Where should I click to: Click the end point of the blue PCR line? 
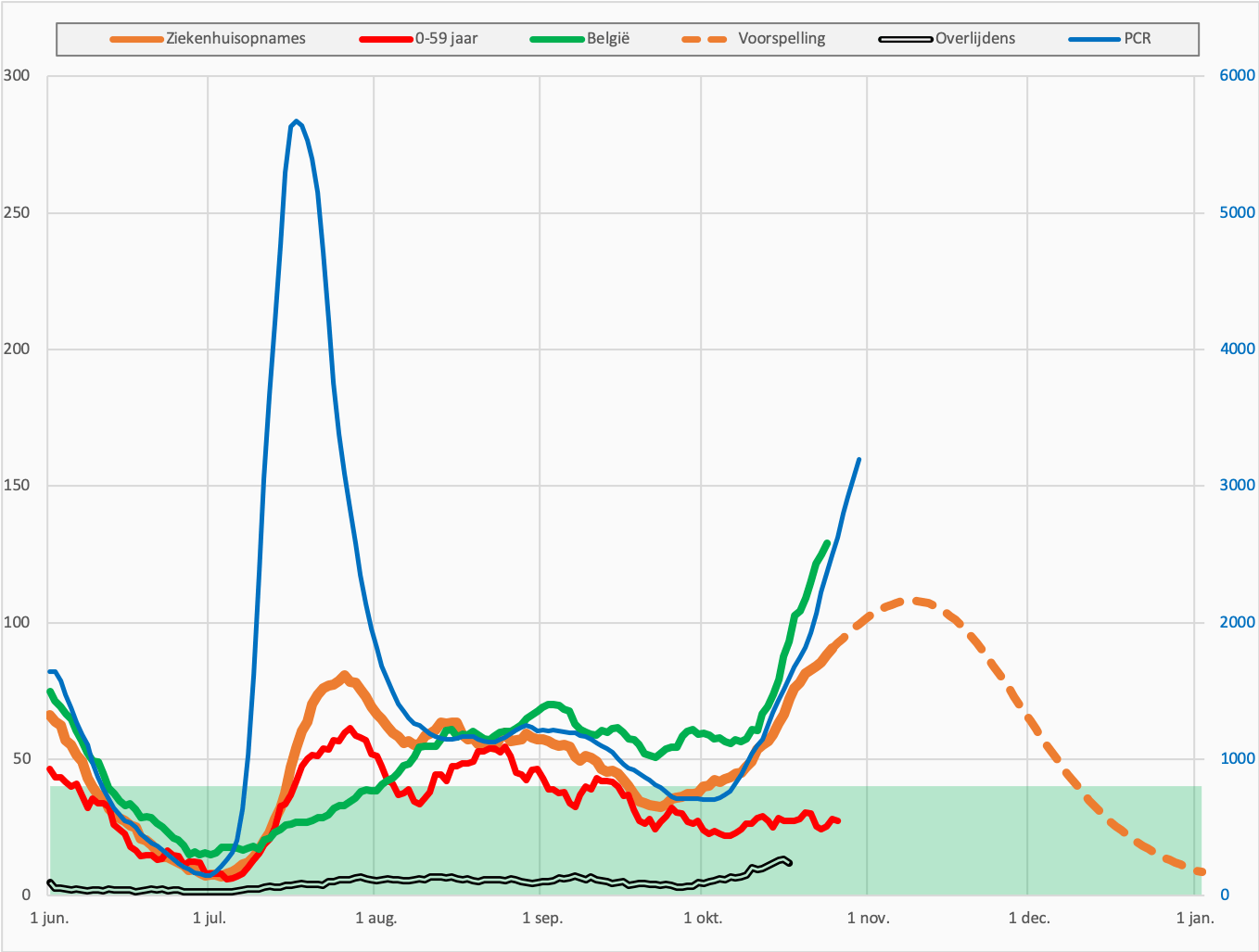[858, 459]
